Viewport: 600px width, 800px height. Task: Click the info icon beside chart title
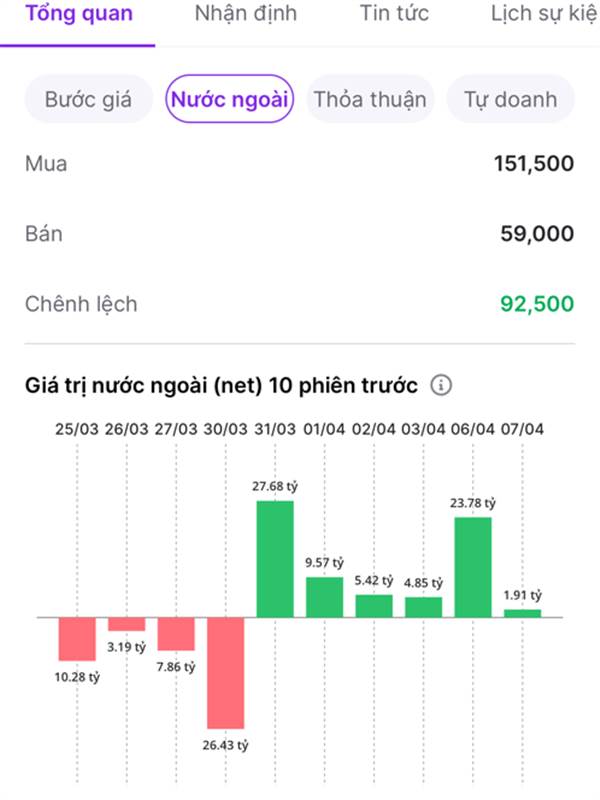[441, 385]
